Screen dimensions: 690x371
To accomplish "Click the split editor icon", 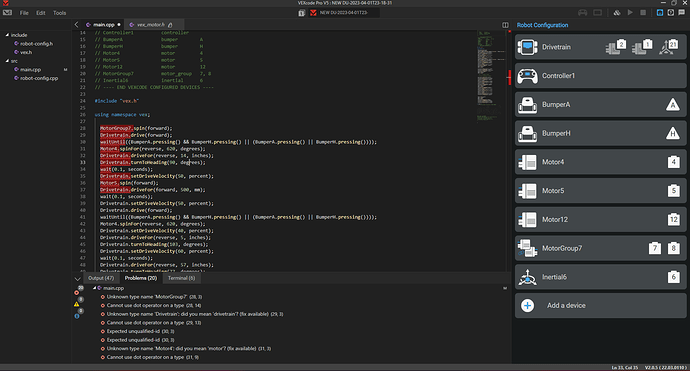I will (505, 25).
